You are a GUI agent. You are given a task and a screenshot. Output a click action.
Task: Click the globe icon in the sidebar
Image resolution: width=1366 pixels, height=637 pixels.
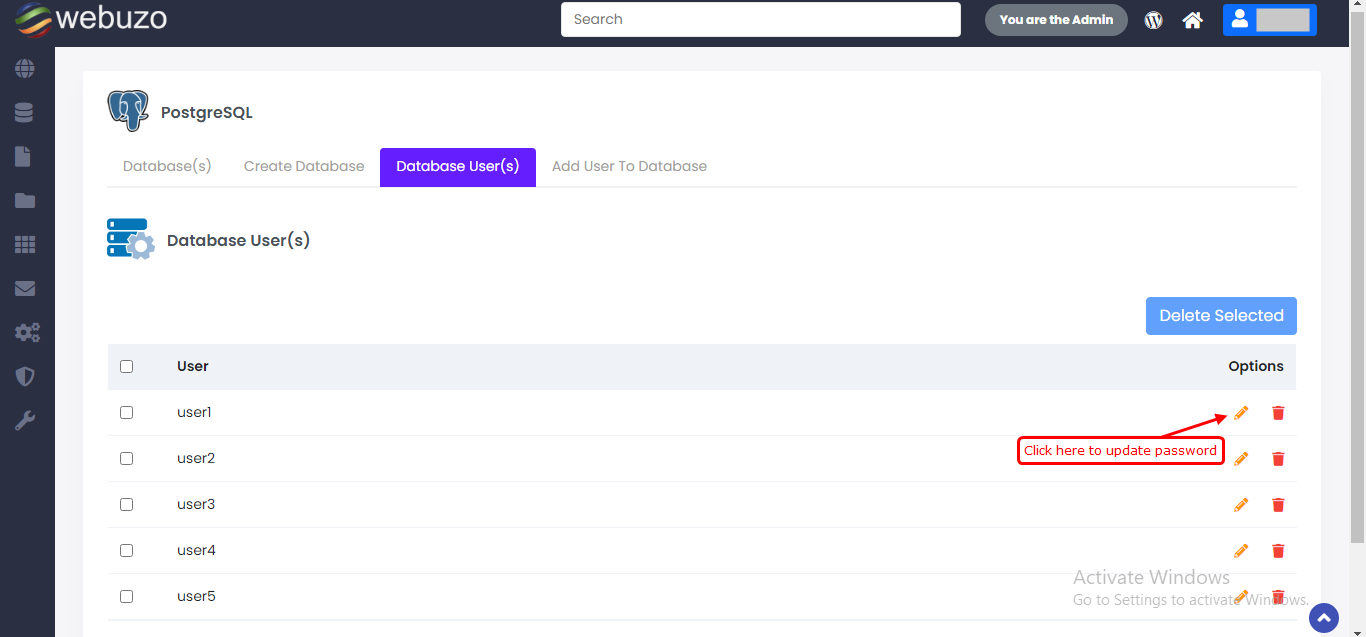(x=25, y=69)
